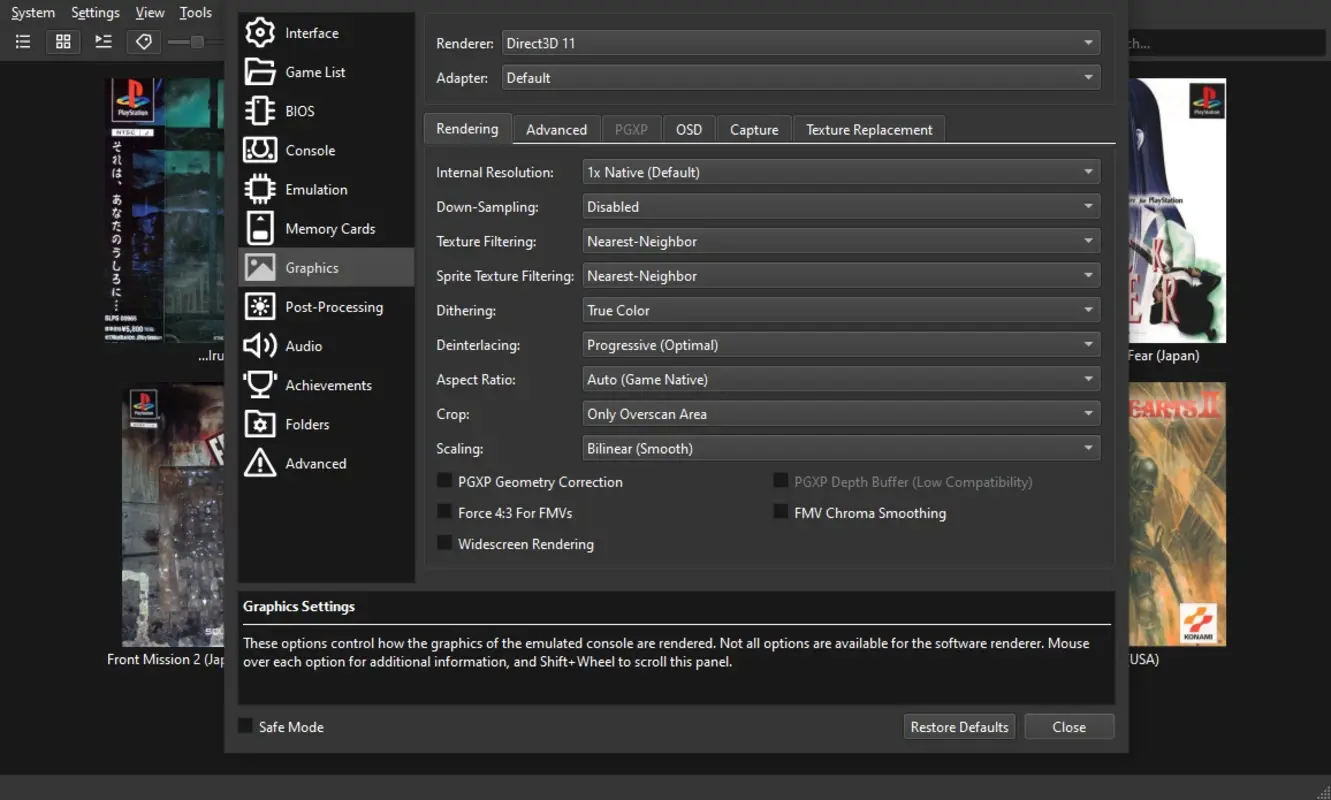1331x800 pixels.
Task: Toggle Widescreen Rendering on
Action: pyautogui.click(x=444, y=542)
